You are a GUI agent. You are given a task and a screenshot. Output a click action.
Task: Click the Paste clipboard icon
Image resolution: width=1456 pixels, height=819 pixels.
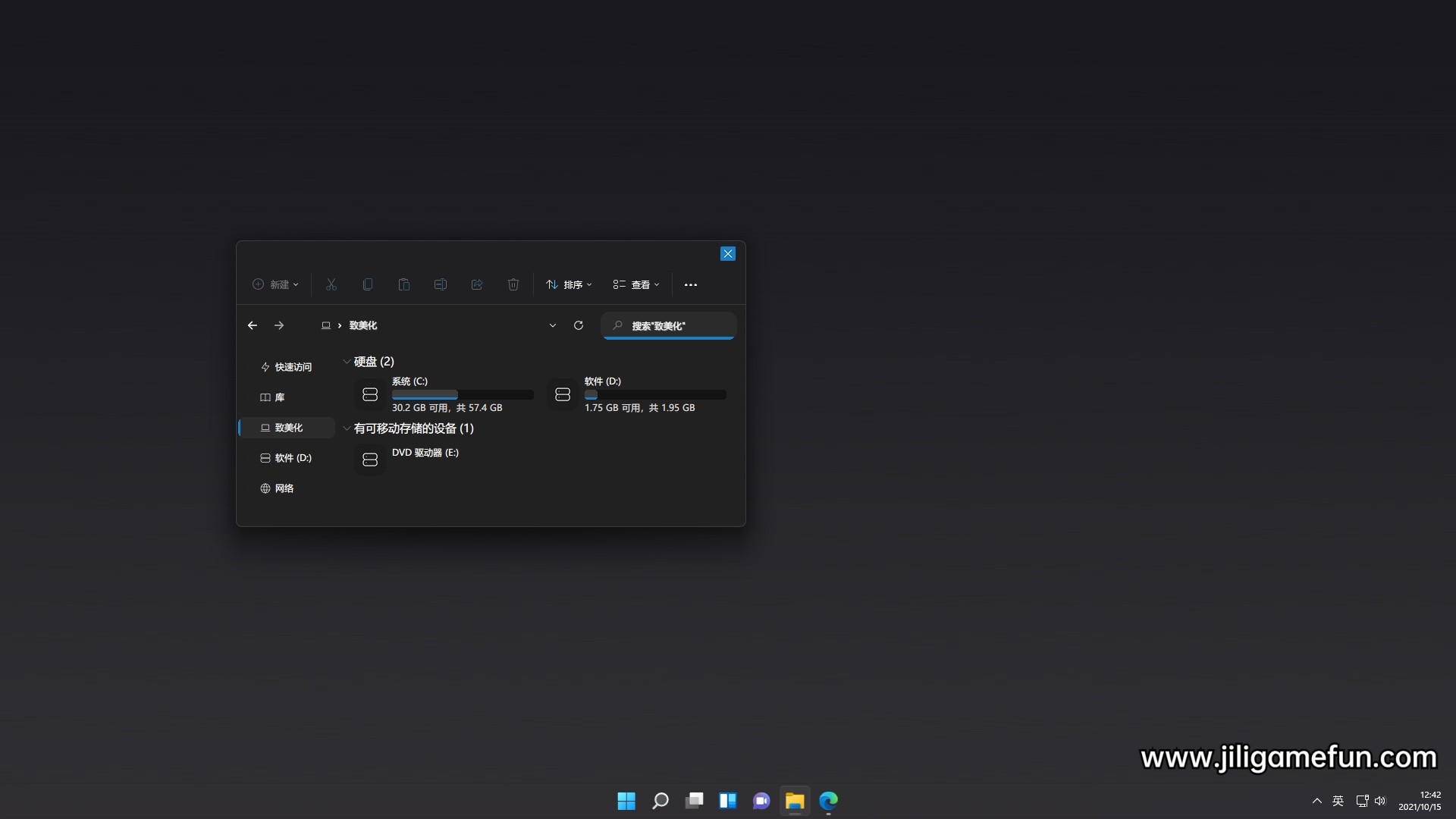click(404, 284)
